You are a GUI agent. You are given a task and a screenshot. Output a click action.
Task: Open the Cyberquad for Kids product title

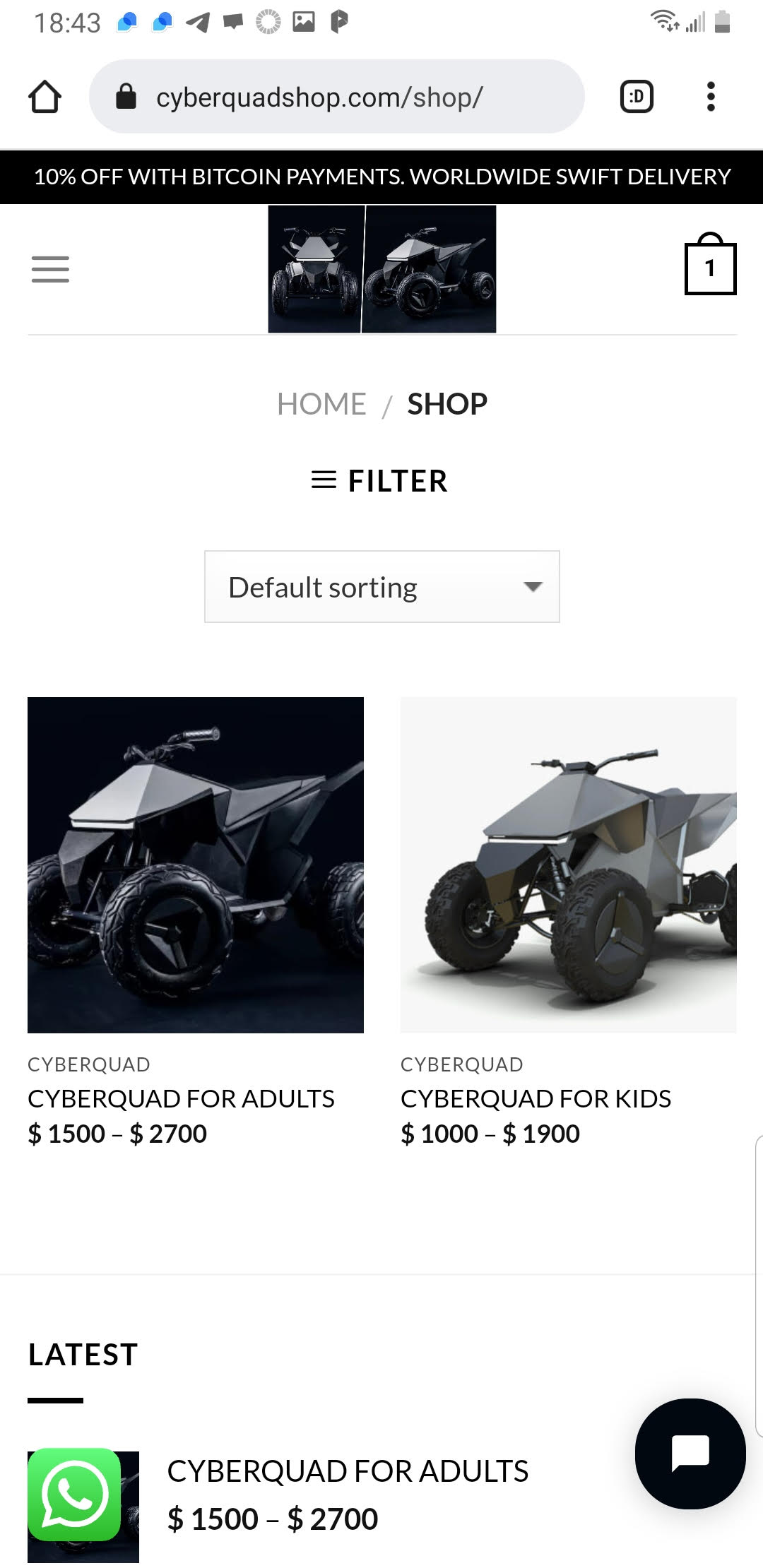536,1099
